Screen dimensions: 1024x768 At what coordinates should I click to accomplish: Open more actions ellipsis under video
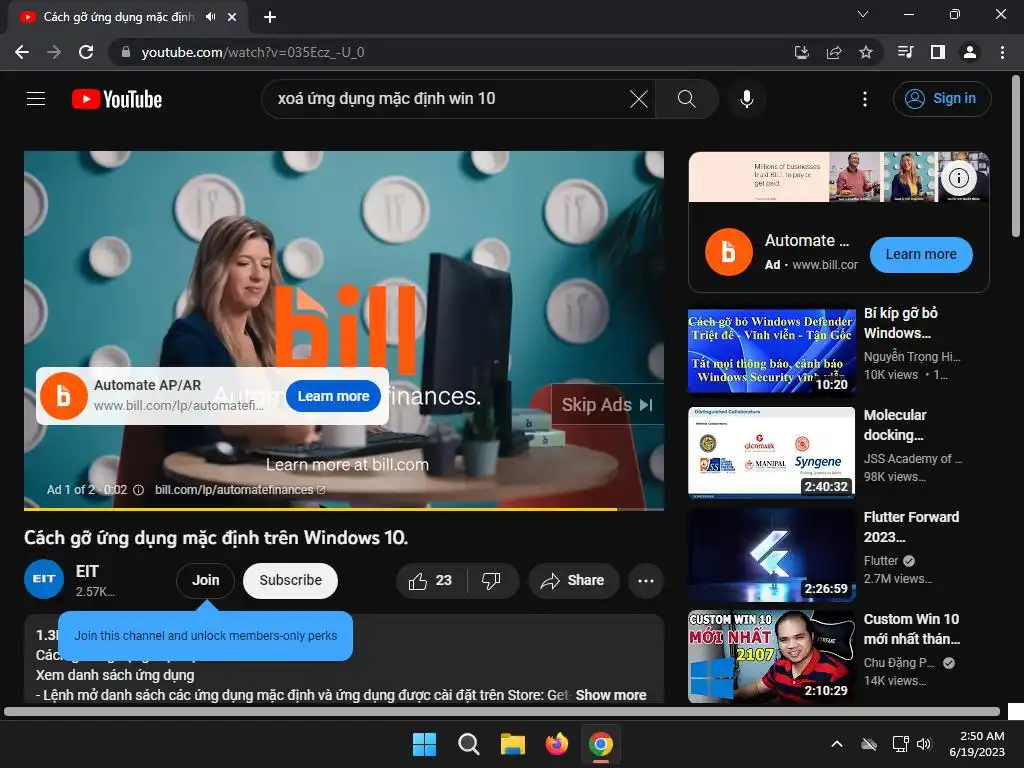pyautogui.click(x=646, y=581)
